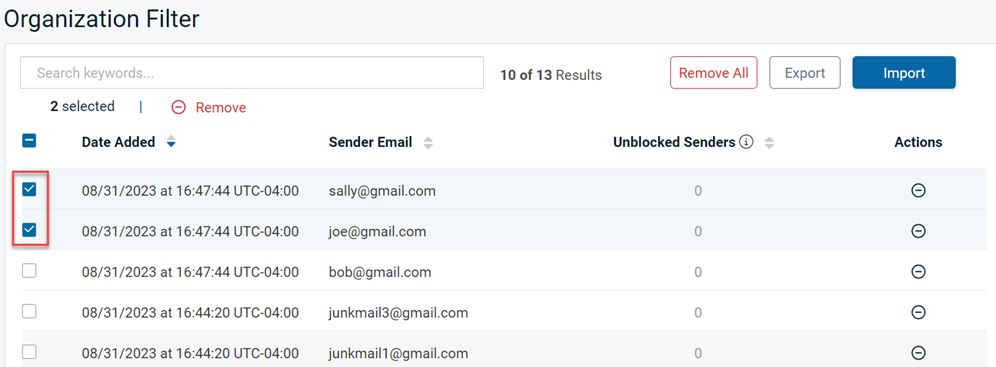This screenshot has height=367, width=996.
Task: Click the Export button
Action: 805,73
